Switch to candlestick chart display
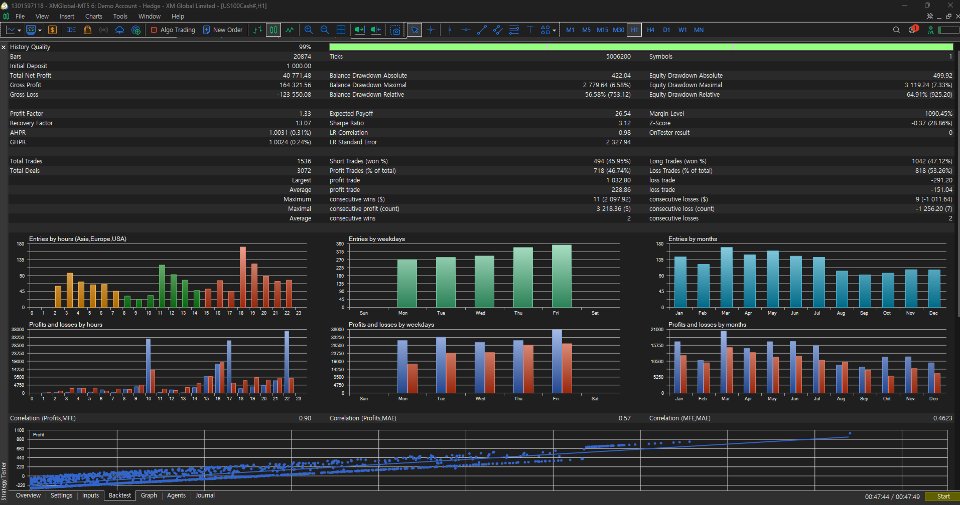 274,29
